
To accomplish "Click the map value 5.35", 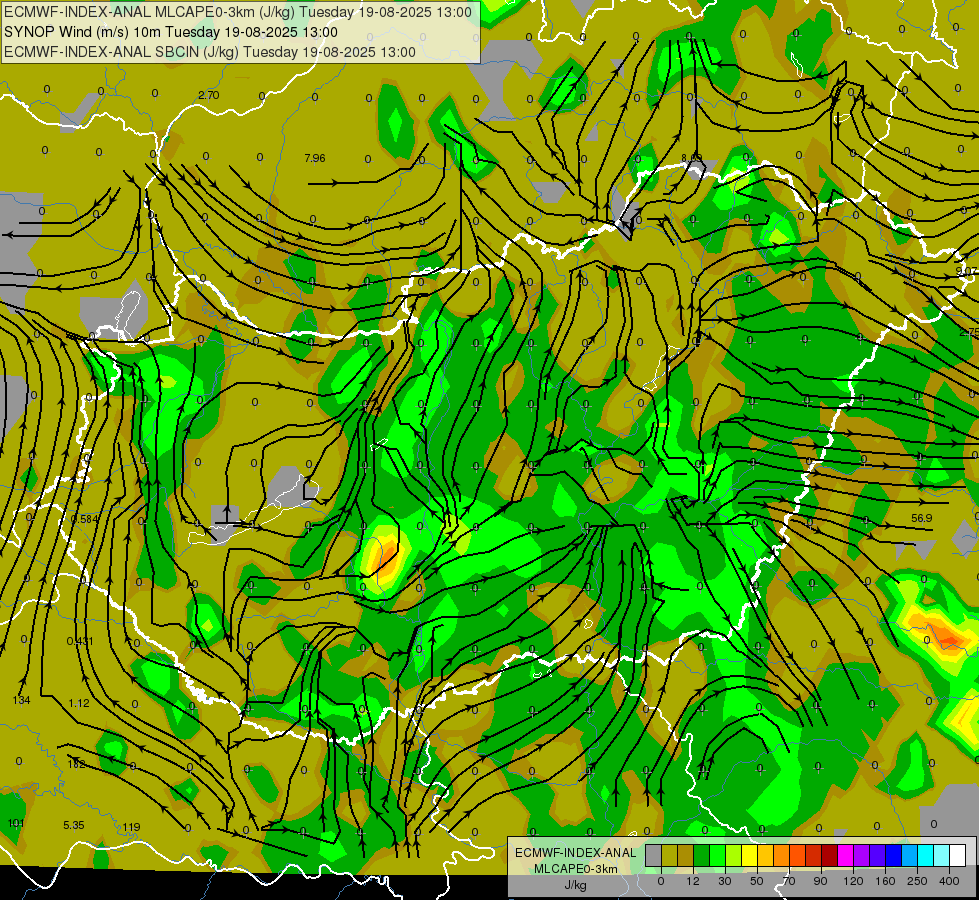I will tap(74, 825).
